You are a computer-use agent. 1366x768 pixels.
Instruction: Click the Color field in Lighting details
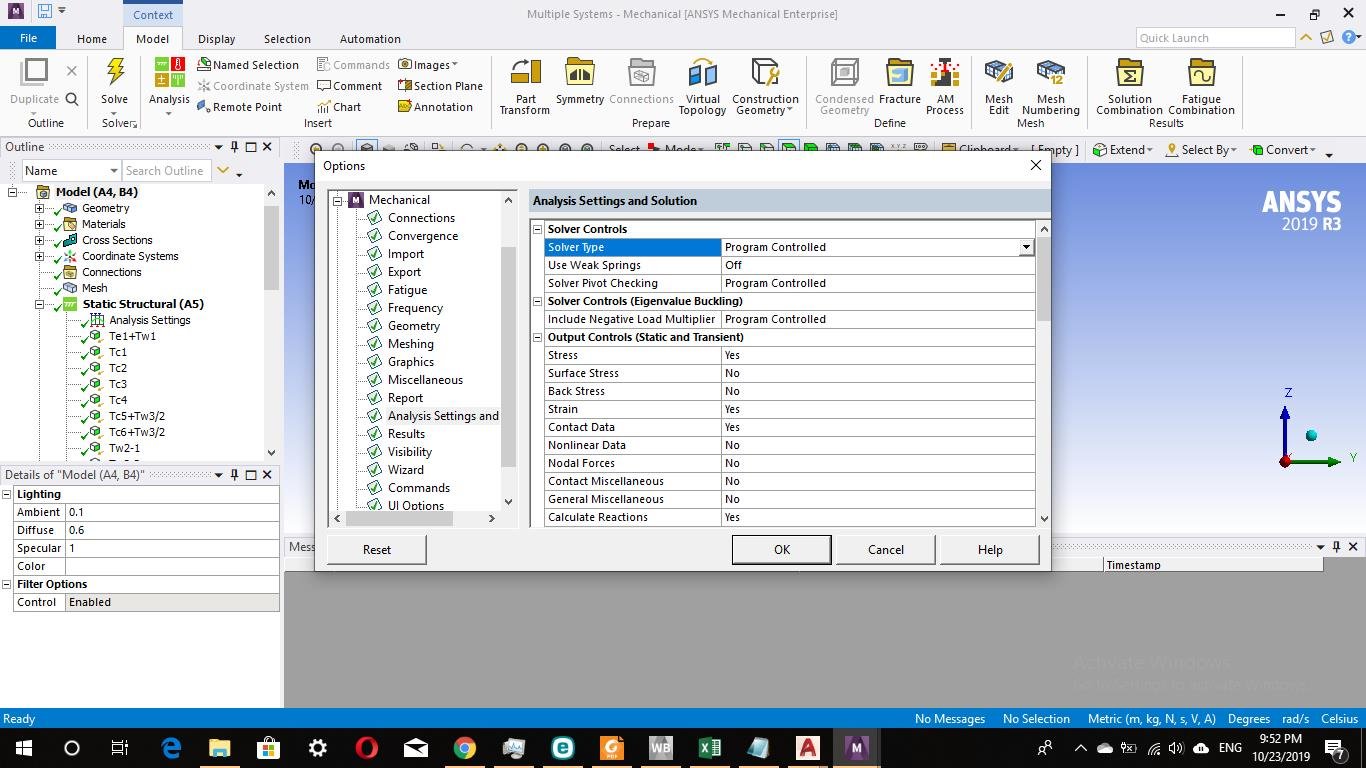coord(171,566)
